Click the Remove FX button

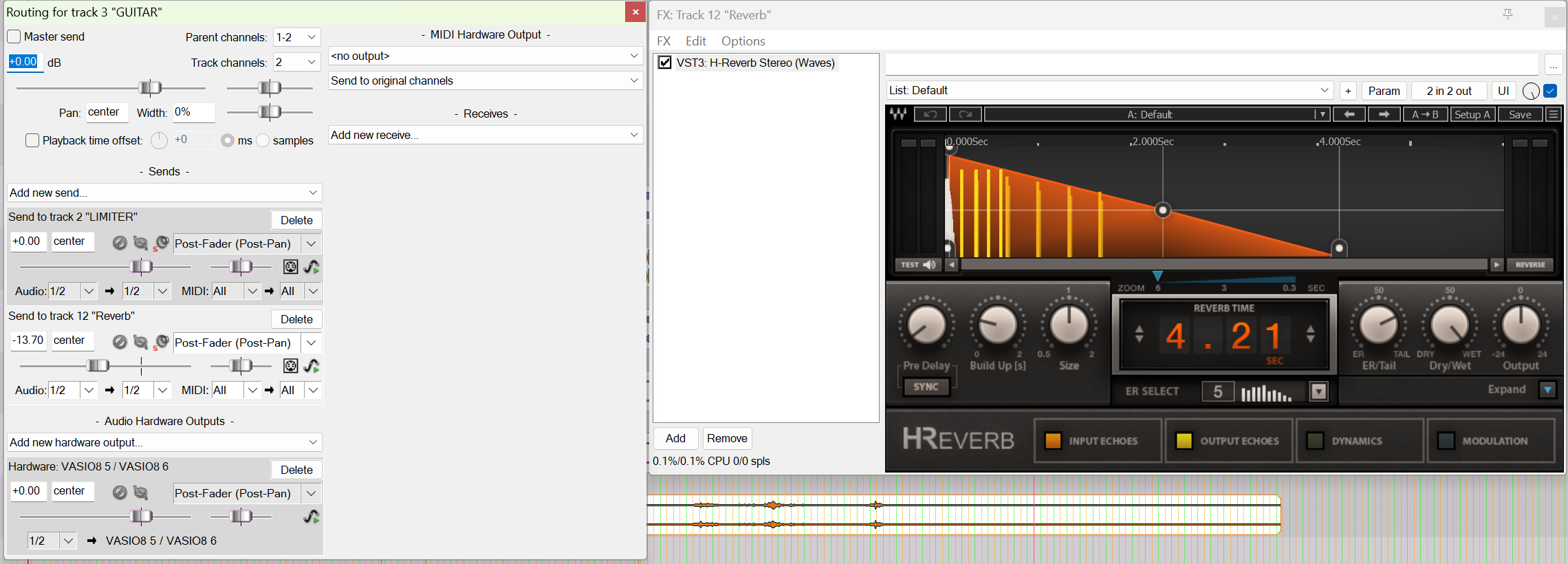[x=727, y=438]
